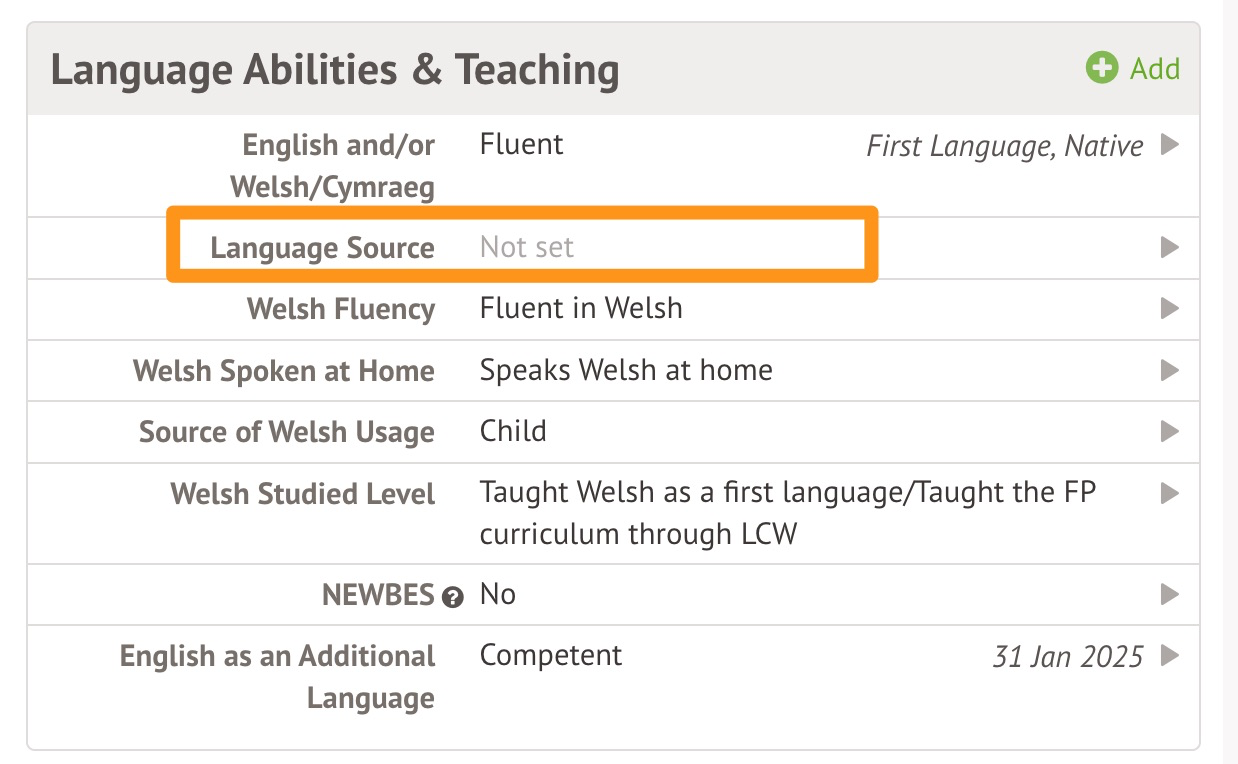This screenshot has width=1238, height=764.
Task: Click the '31 Jan 2025' date
Action: pos(1067,657)
